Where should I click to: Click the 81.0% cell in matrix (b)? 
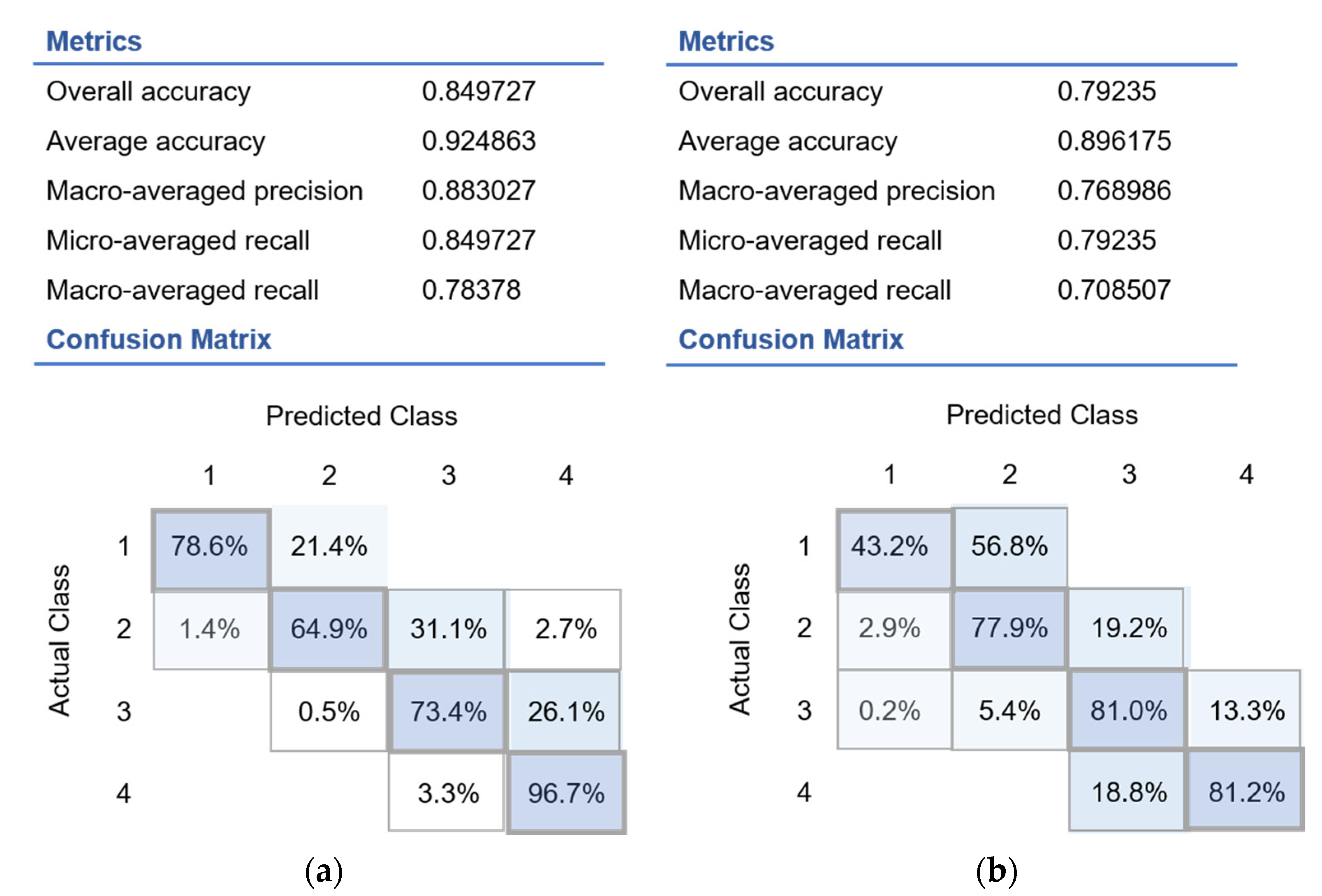1129,711
